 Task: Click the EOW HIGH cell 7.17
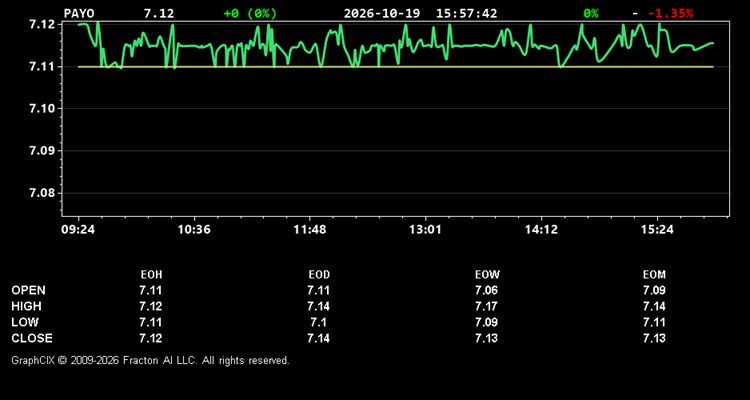coord(486,306)
